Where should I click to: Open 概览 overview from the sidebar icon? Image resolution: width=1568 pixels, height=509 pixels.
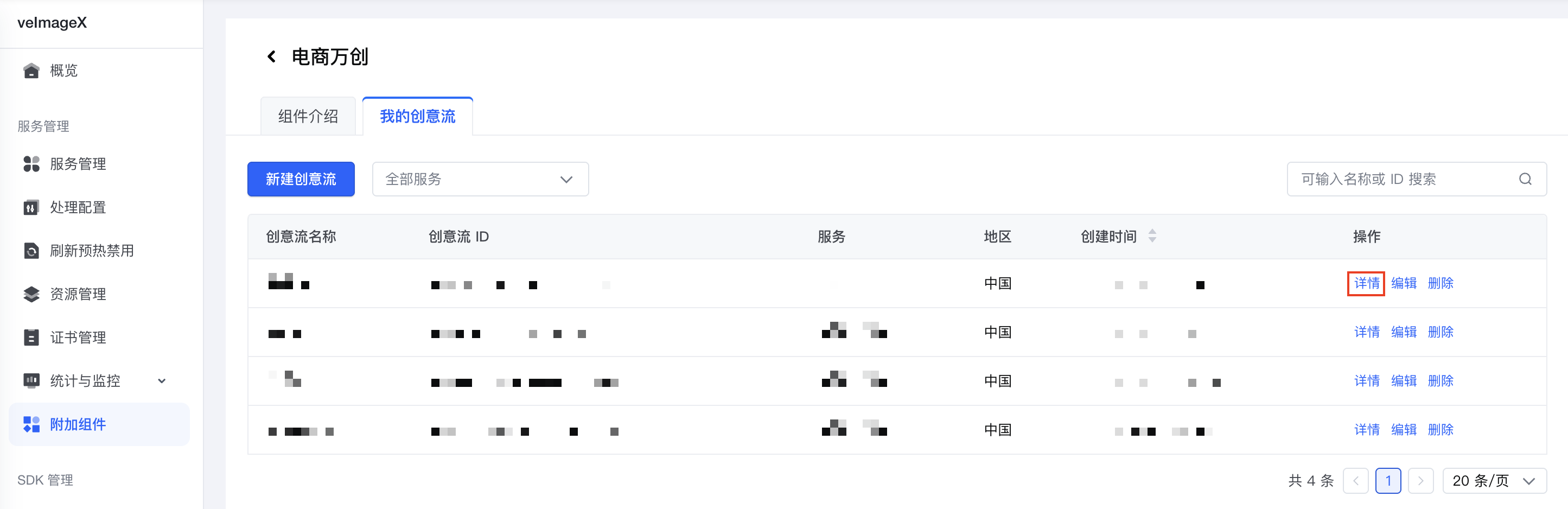[x=31, y=71]
